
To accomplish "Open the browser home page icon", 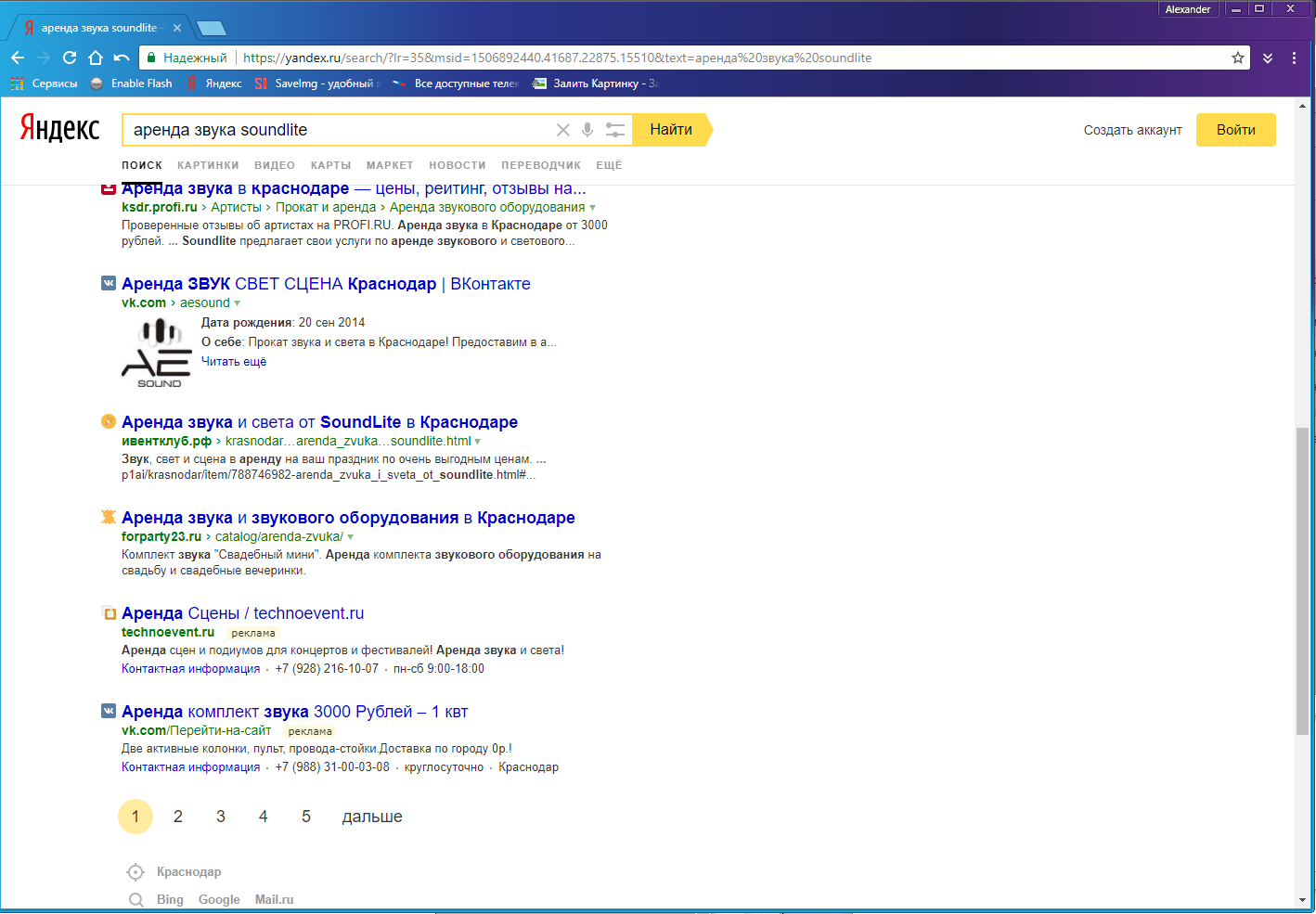I will [95, 58].
